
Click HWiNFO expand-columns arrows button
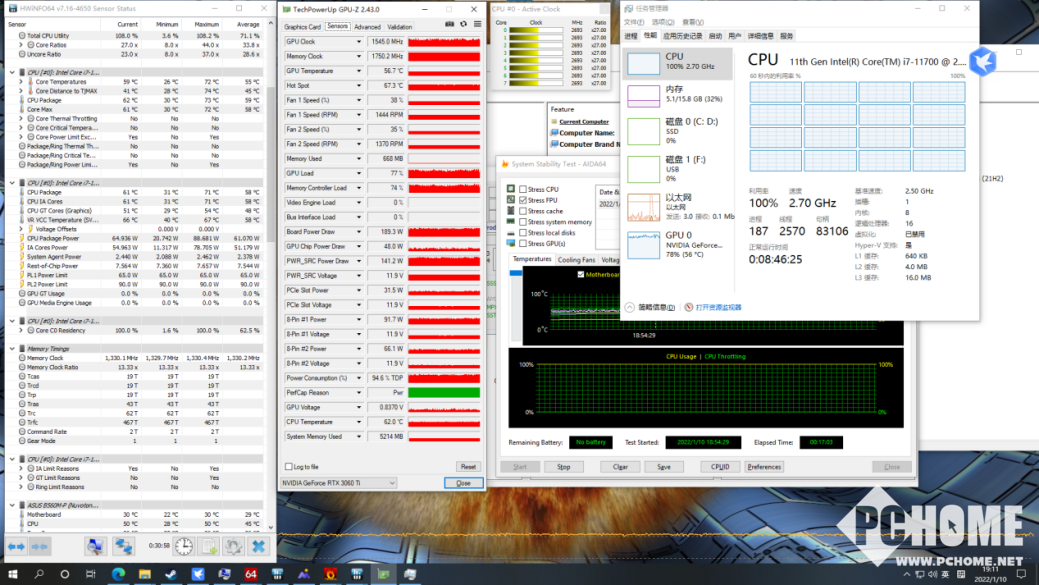(x=16, y=547)
